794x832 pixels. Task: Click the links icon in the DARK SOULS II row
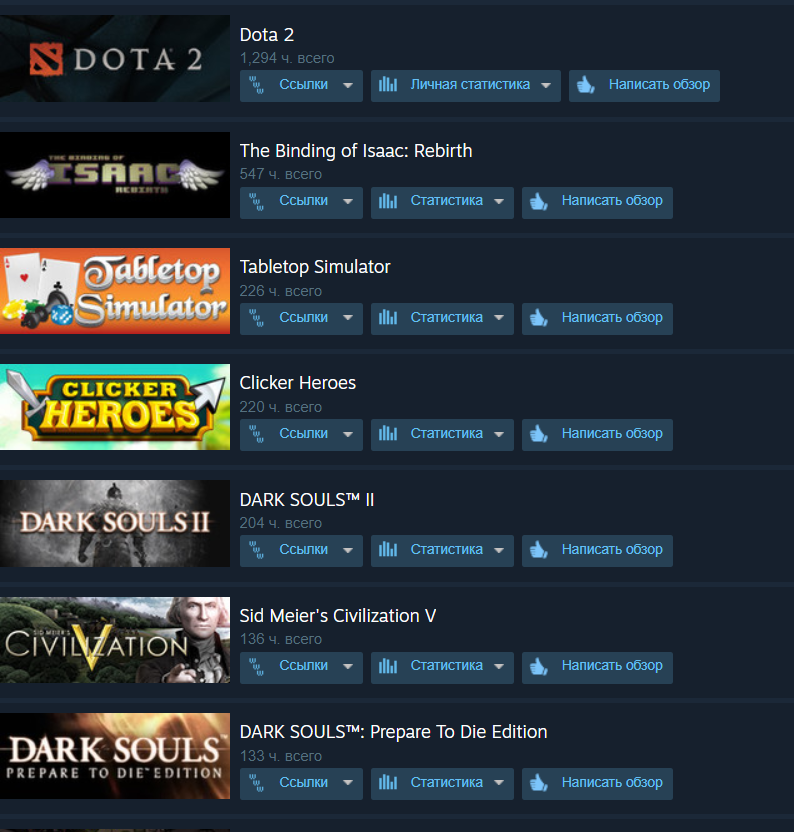tap(257, 550)
